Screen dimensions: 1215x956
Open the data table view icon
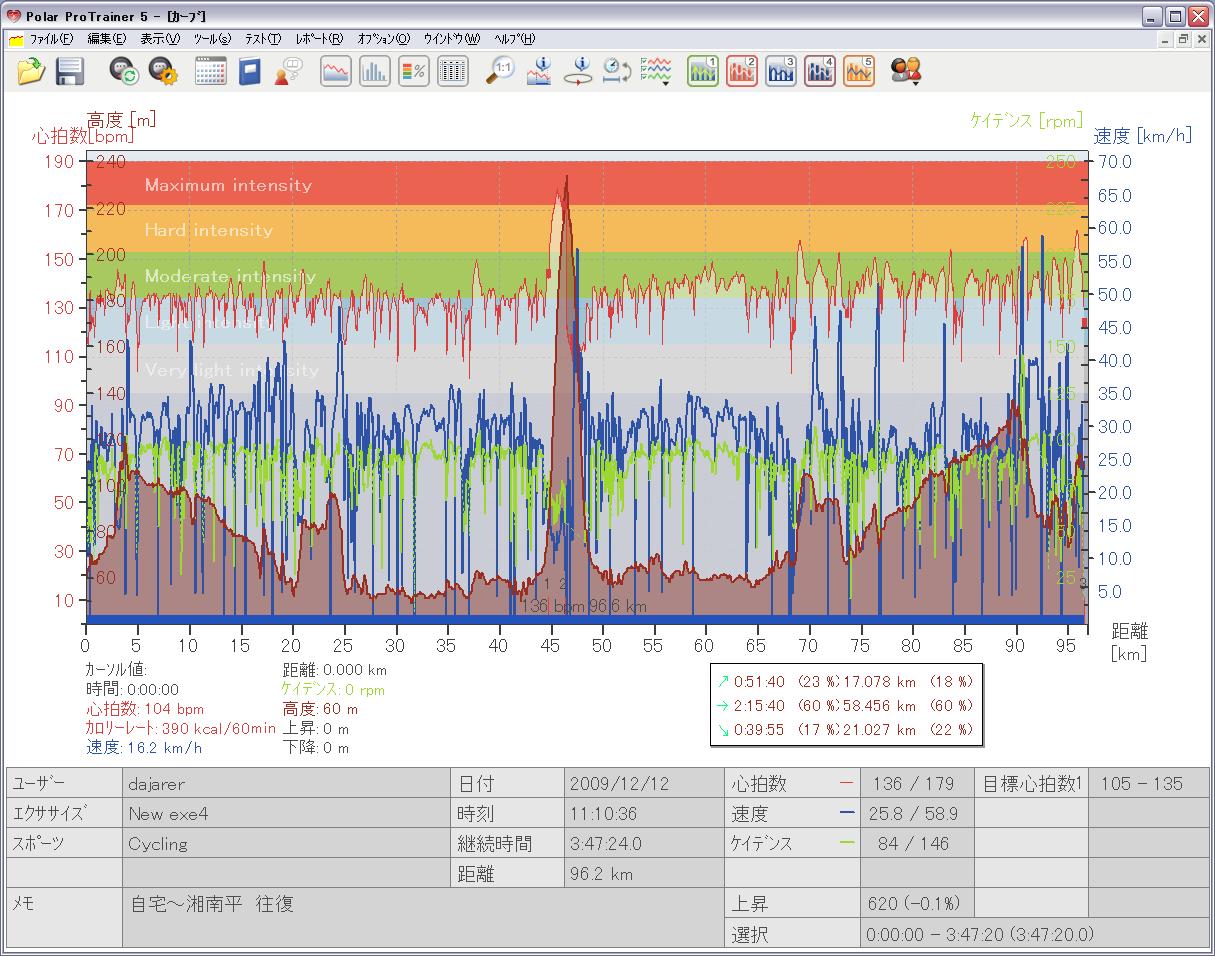coord(453,71)
